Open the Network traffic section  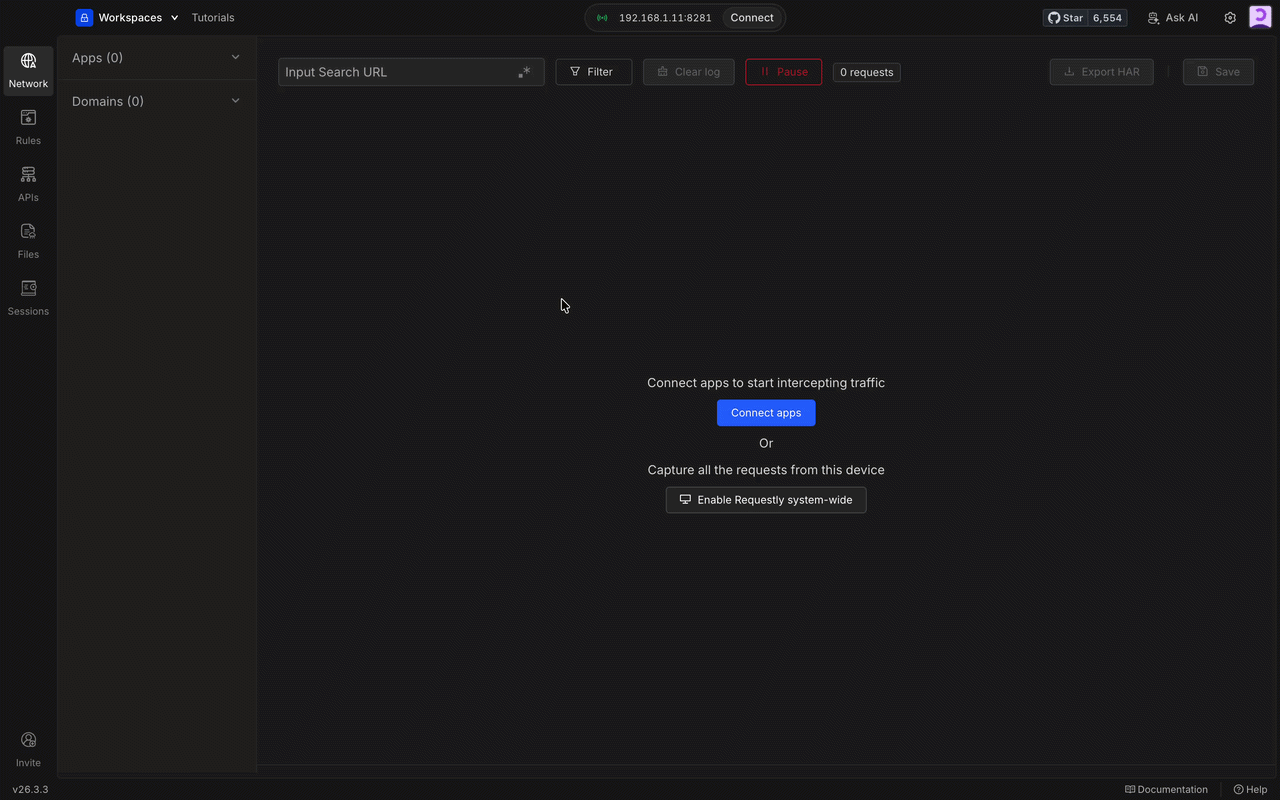coord(28,71)
